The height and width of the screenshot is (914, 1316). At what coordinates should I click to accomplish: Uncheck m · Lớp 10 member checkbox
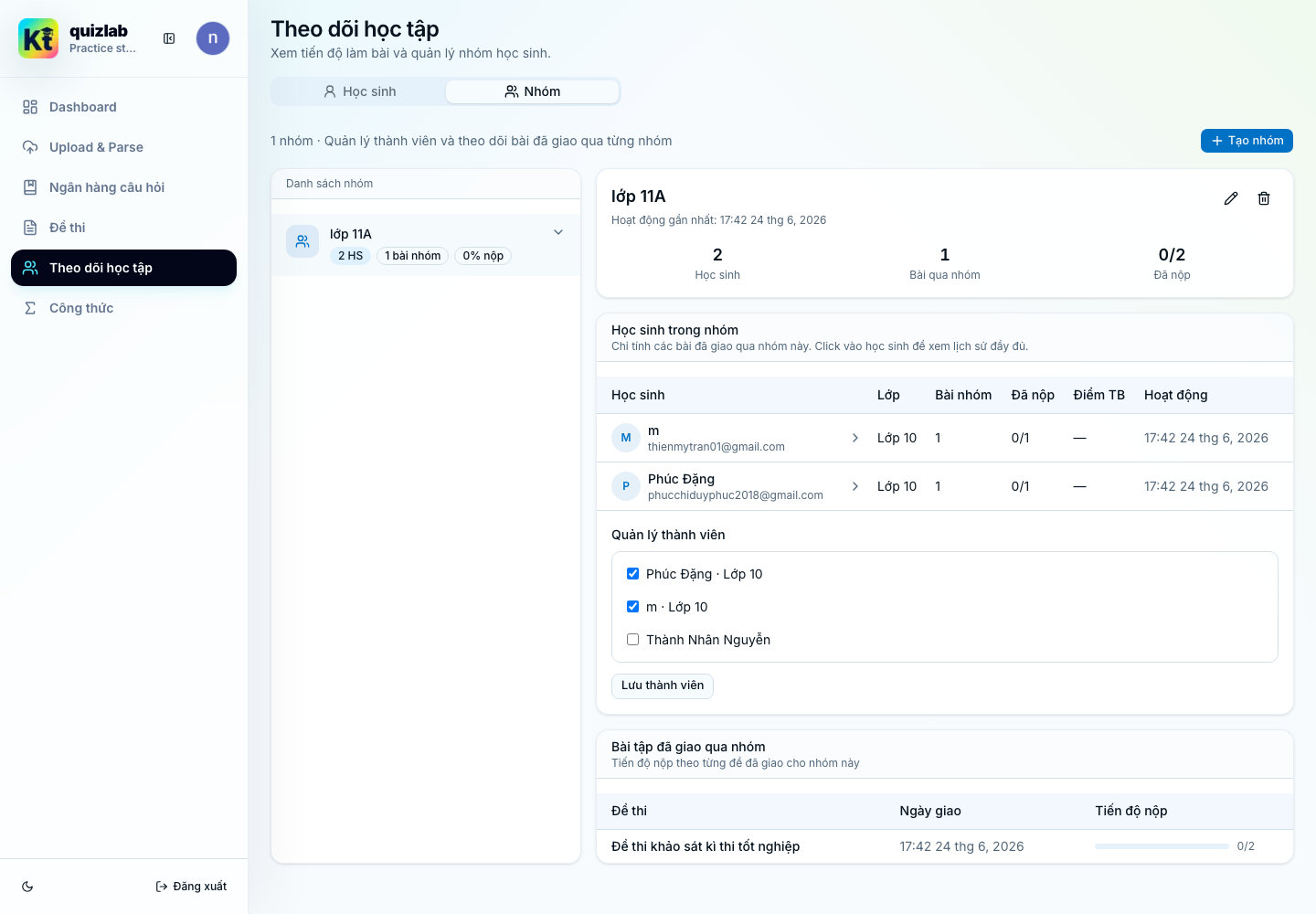tap(632, 607)
